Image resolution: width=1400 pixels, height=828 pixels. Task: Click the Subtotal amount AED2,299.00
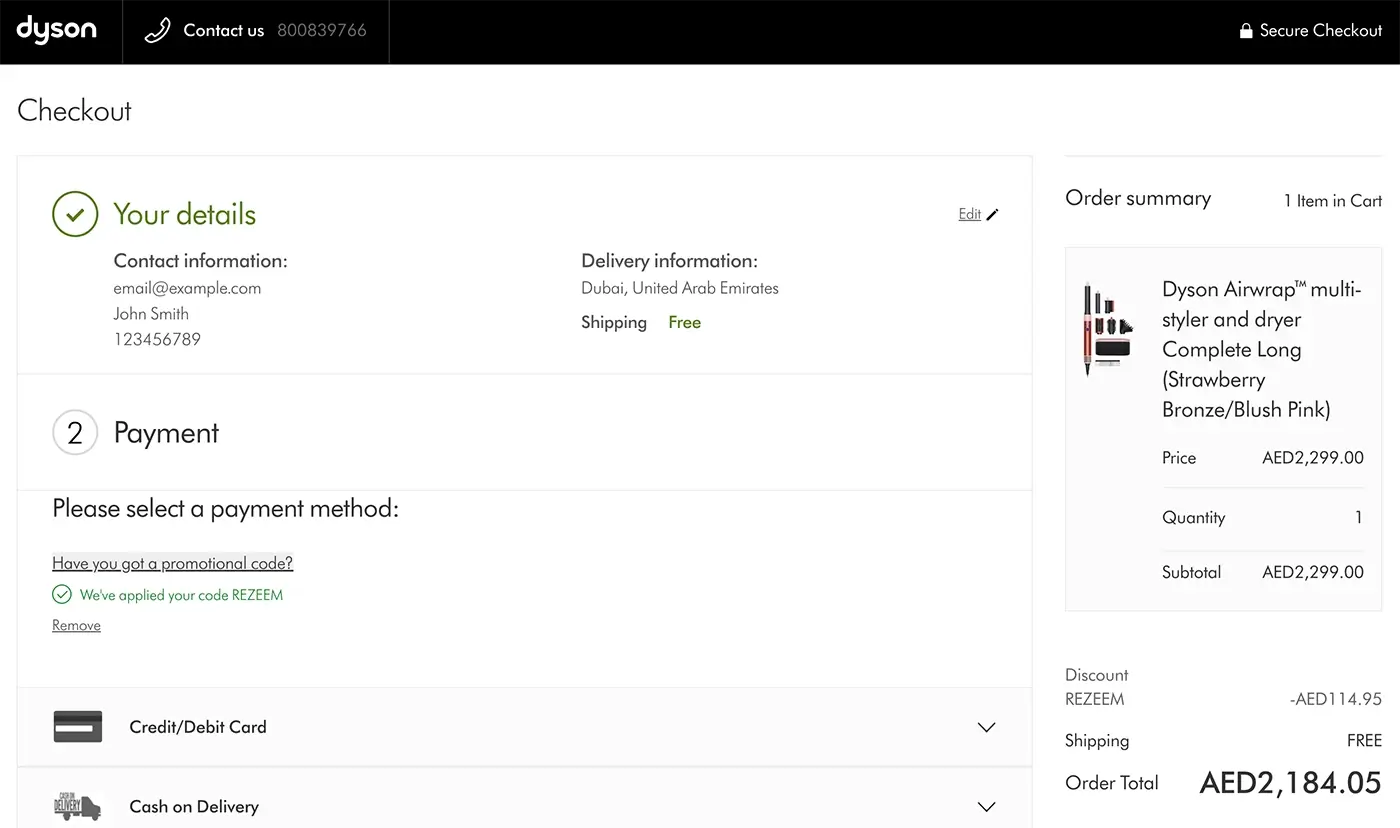coord(1313,573)
